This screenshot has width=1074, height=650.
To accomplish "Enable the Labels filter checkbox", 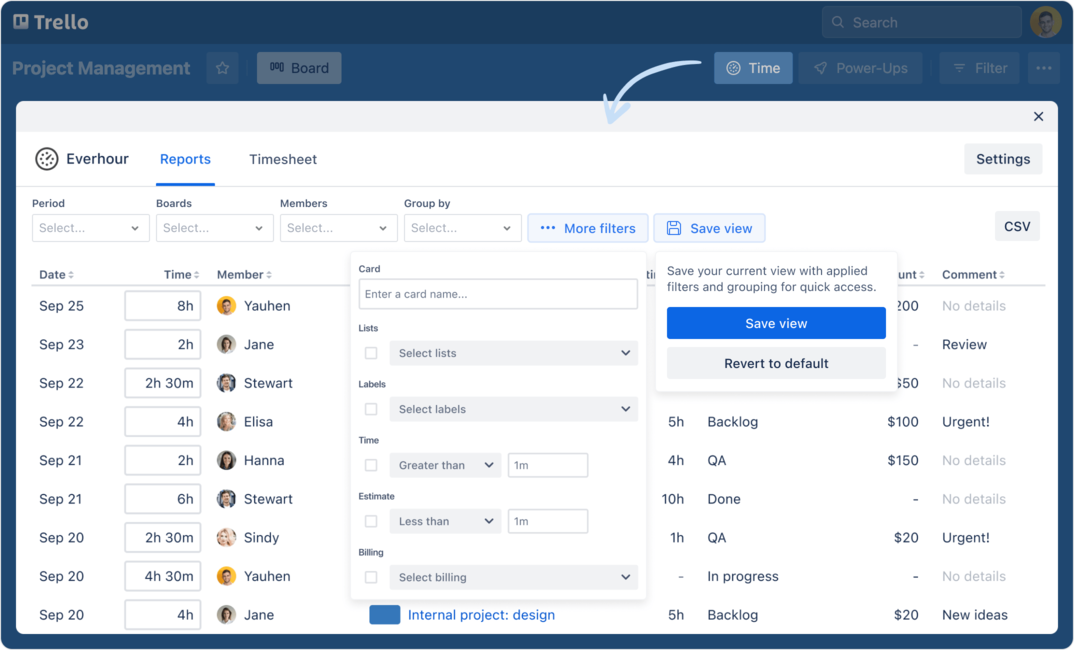I will point(371,408).
